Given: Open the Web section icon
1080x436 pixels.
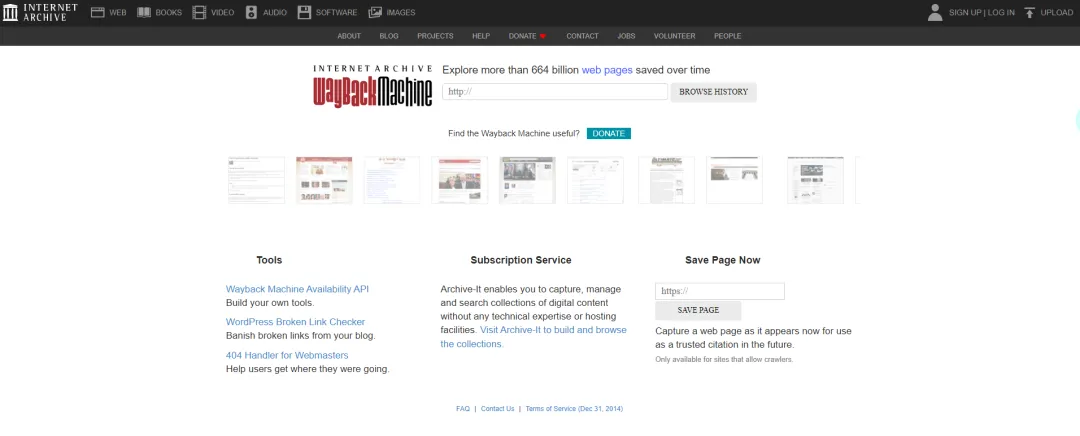Looking at the screenshot, I should pyautogui.click(x=97, y=12).
